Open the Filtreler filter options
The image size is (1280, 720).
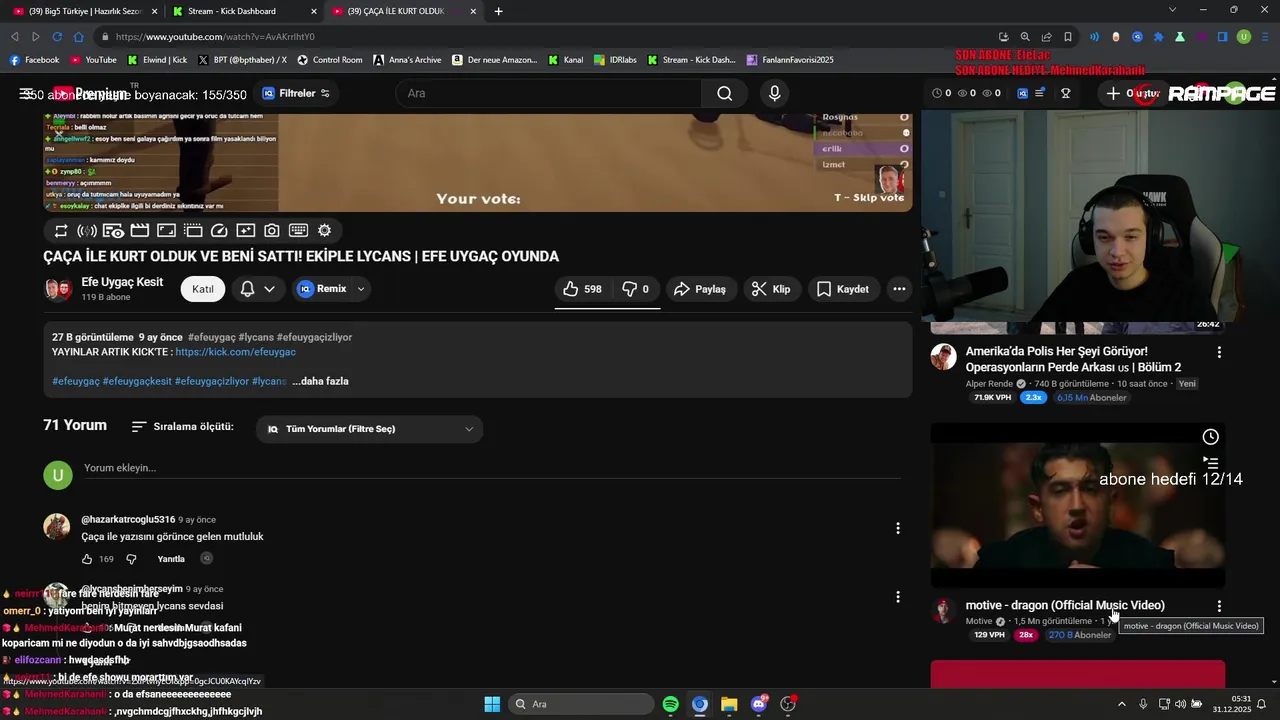click(296, 93)
